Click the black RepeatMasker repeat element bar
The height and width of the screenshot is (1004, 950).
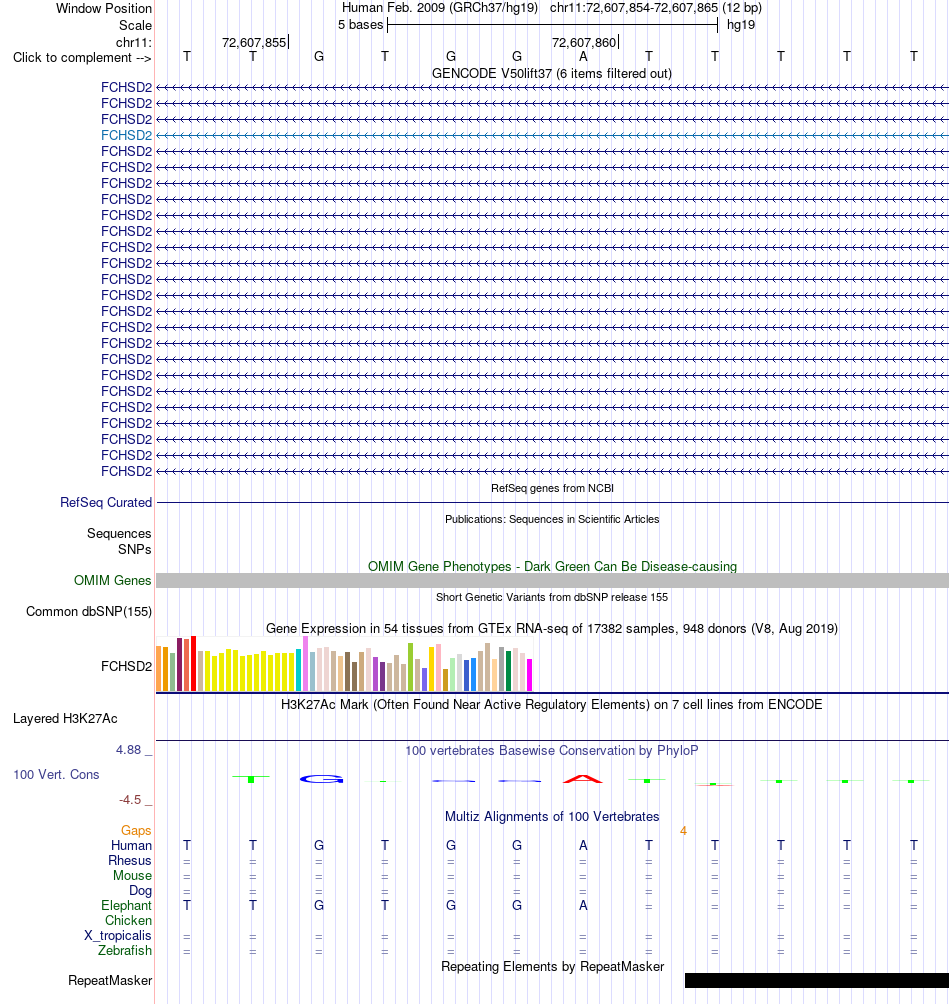[x=817, y=980]
